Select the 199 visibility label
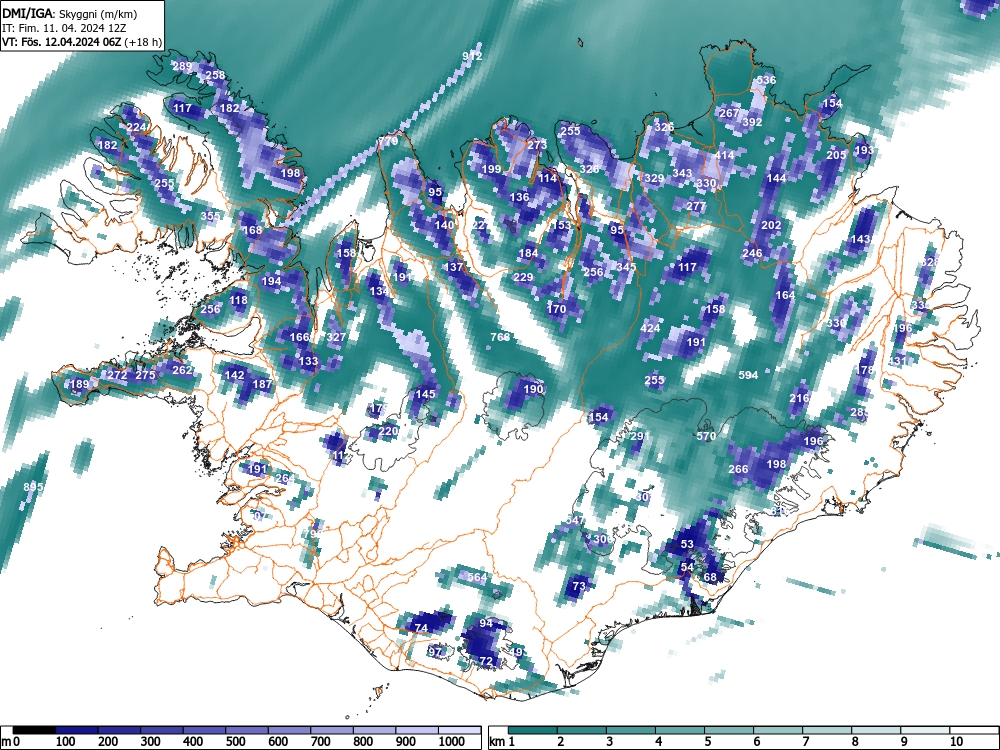 (x=491, y=169)
